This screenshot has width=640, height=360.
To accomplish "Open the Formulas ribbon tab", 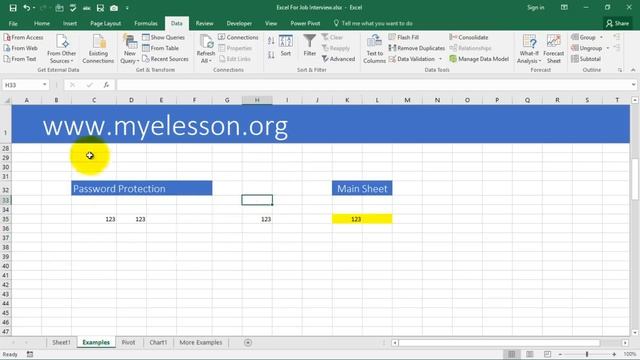I will [146, 24].
